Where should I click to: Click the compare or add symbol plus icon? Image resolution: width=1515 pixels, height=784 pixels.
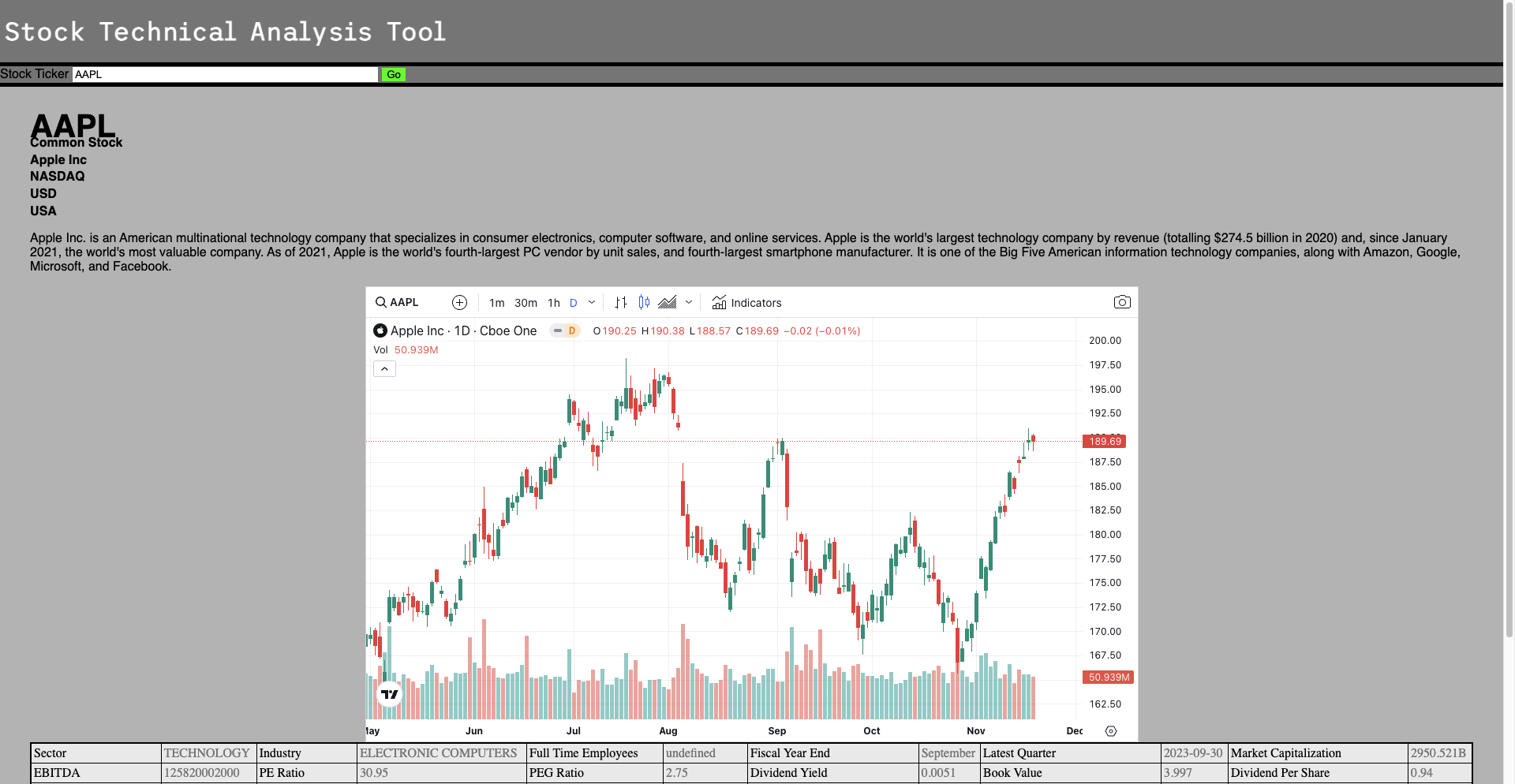[x=459, y=302]
